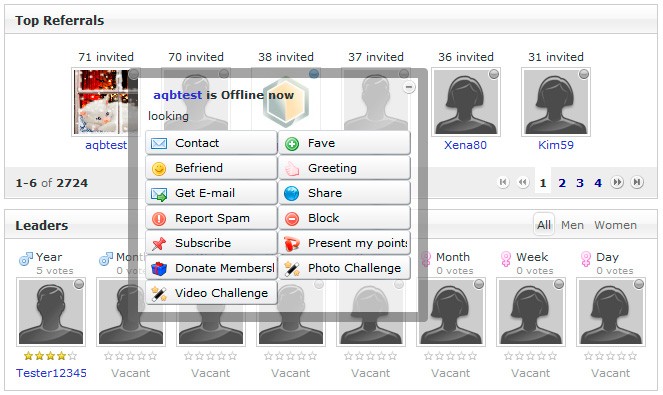Click the wand Video Challenge icon
This screenshot has height=395, width=663.
[159, 294]
